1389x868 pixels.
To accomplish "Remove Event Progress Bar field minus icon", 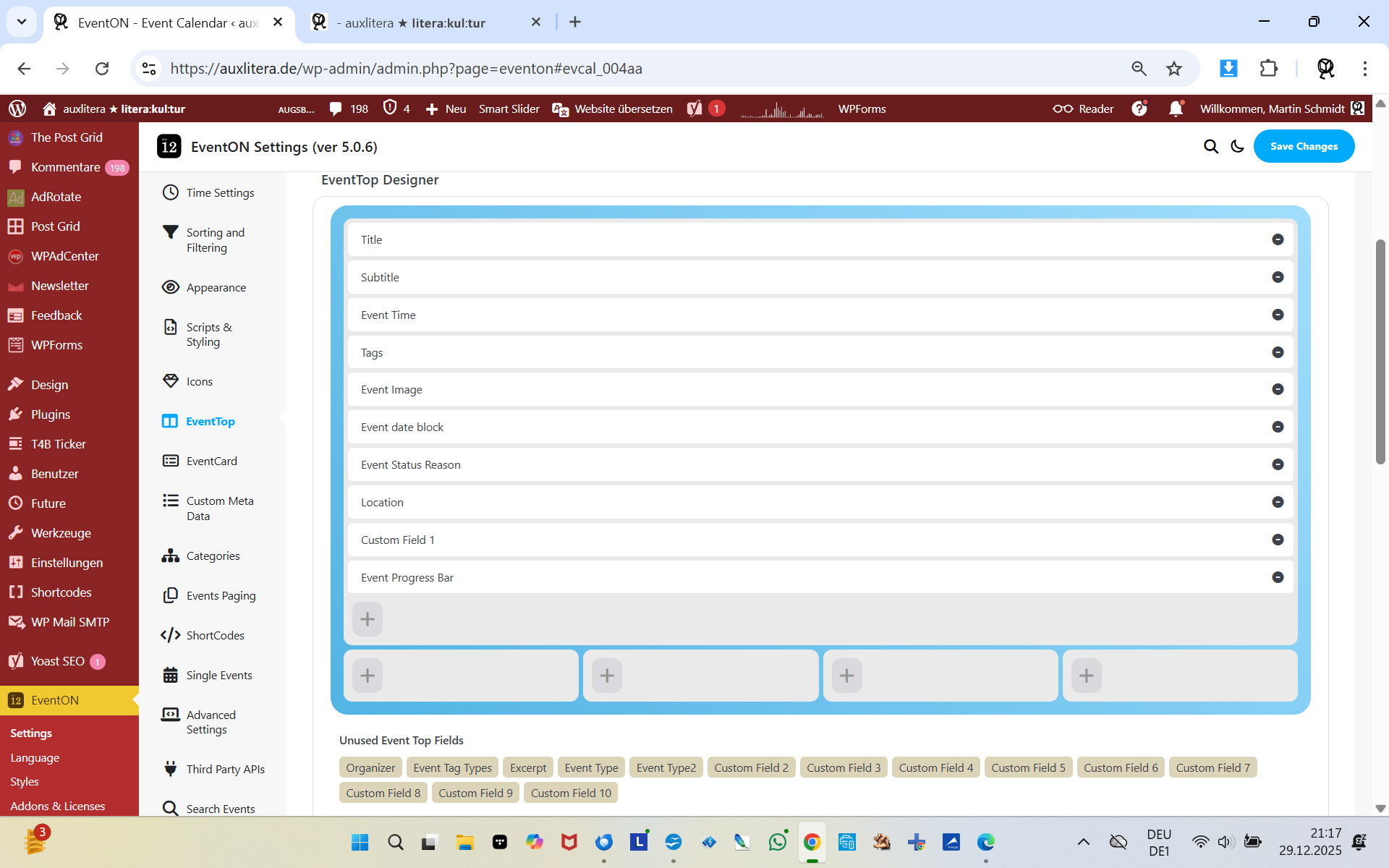I will (1278, 577).
